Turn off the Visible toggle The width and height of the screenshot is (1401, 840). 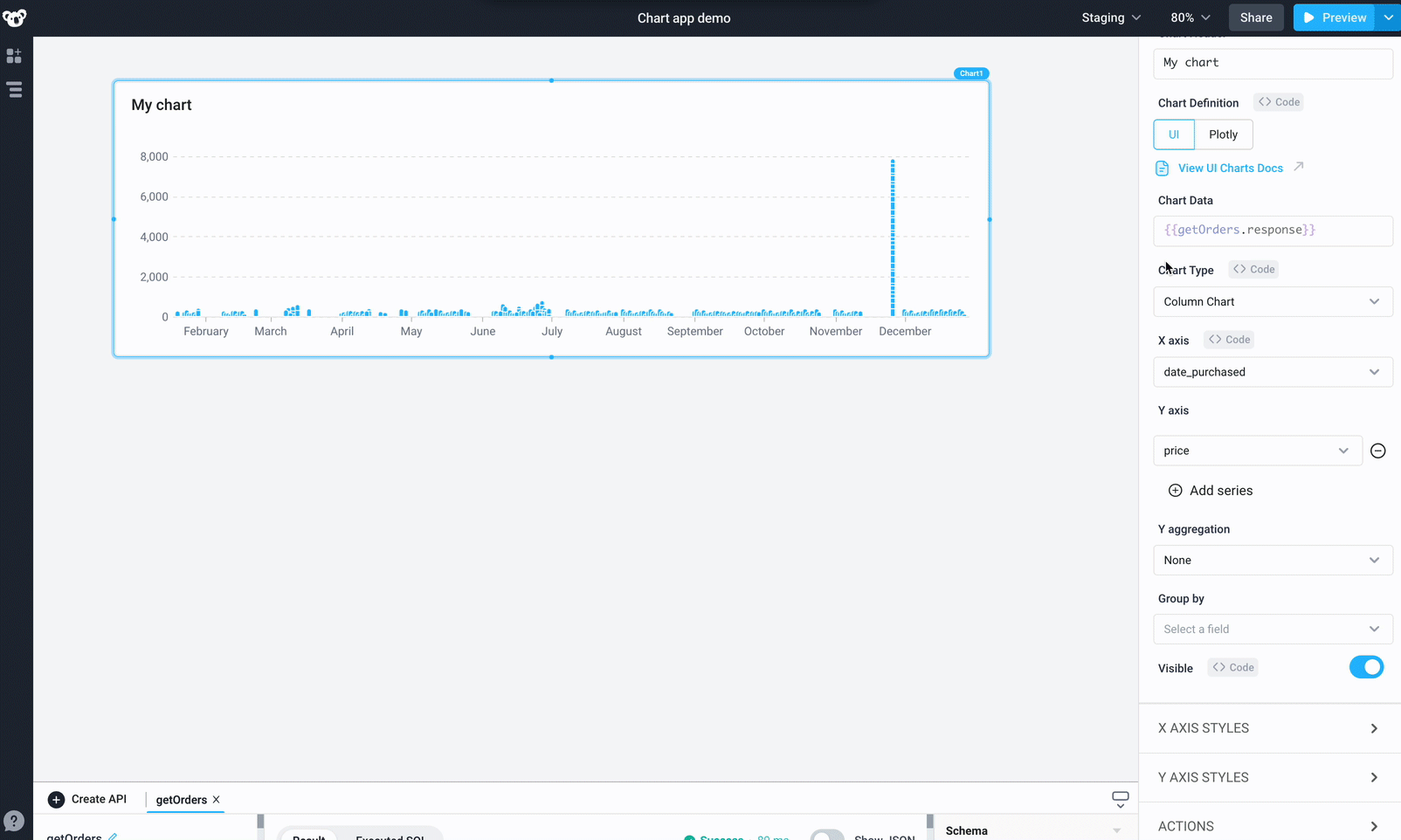(x=1365, y=667)
